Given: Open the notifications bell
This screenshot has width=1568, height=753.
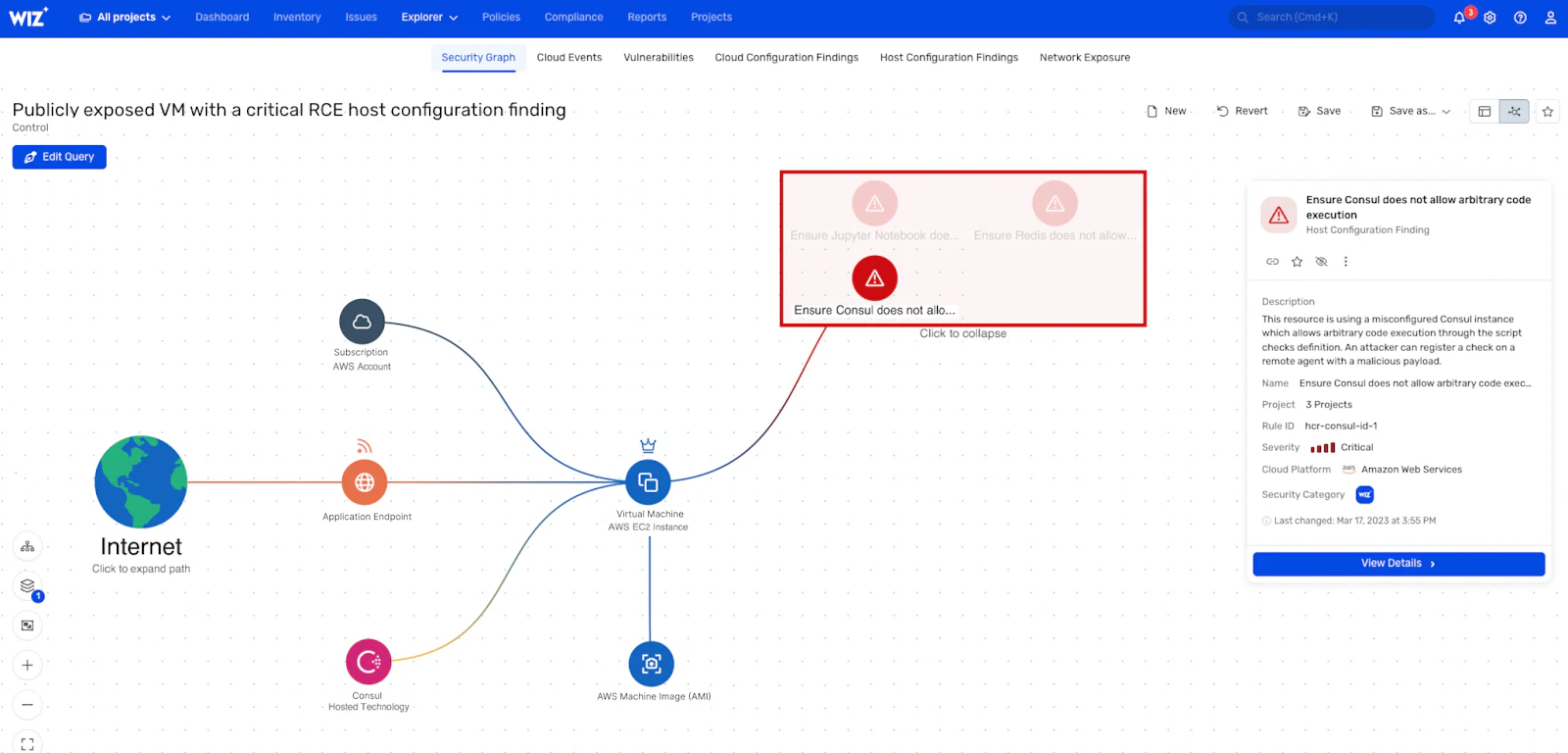Looking at the screenshot, I should coord(1459,18).
